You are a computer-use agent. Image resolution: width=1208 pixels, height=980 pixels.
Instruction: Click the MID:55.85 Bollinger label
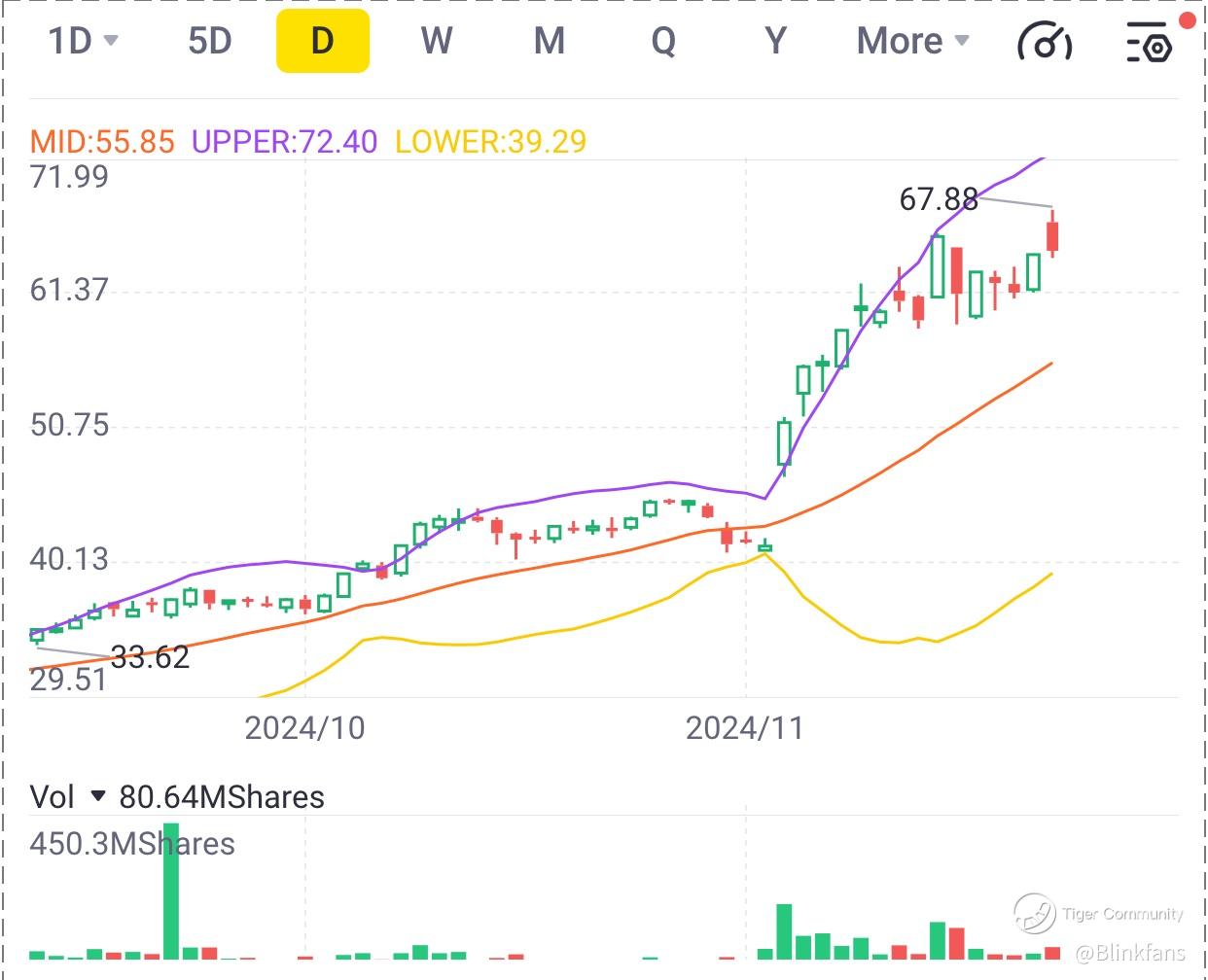pyautogui.click(x=102, y=142)
